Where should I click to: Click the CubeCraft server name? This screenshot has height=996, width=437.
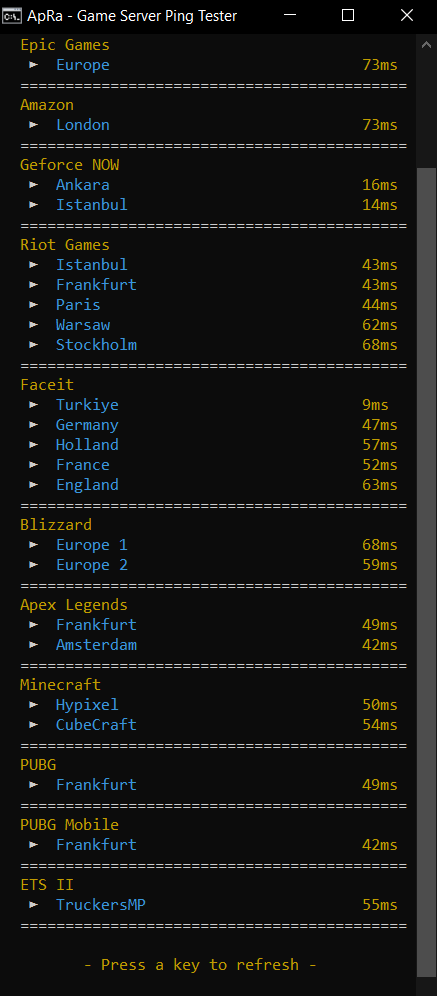[x=96, y=725]
